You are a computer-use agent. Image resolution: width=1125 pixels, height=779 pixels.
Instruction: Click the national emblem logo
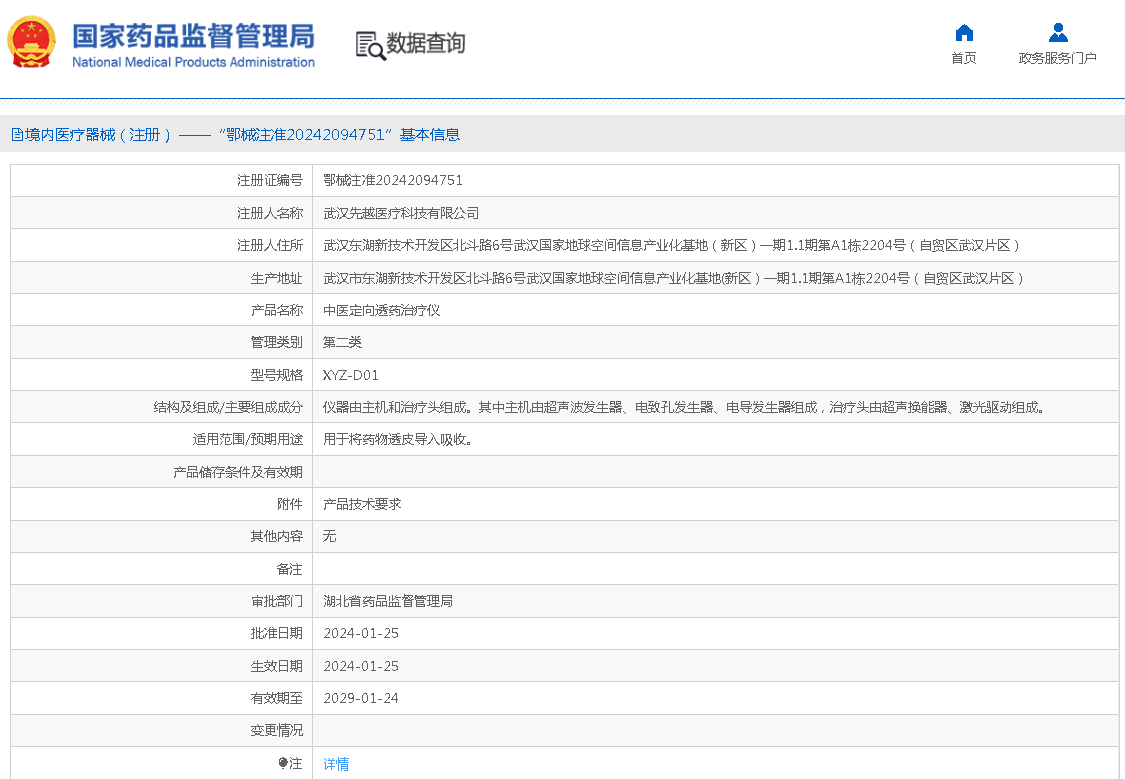[x=32, y=43]
